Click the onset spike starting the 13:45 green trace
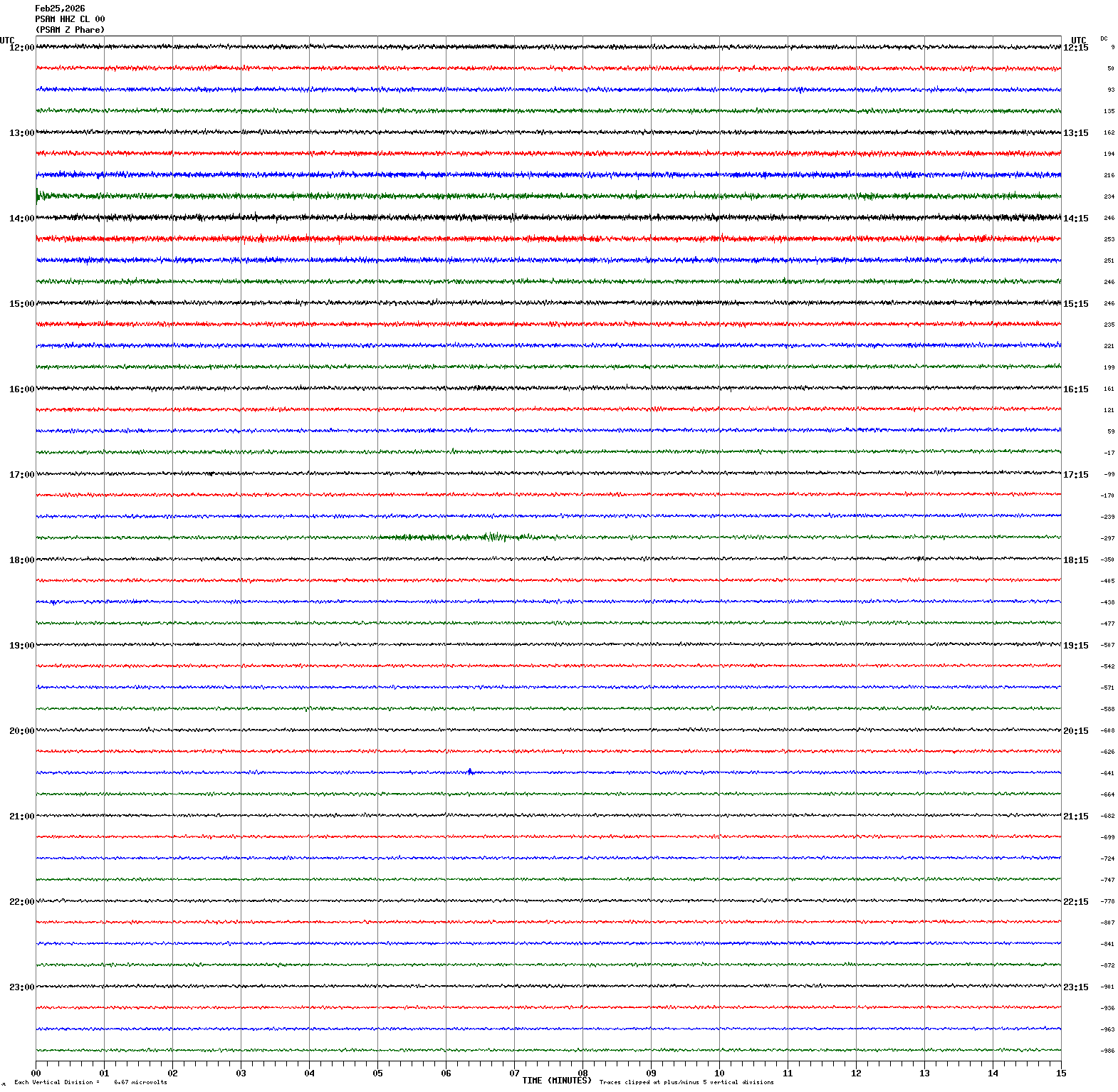This screenshot has width=1118, height=1092. 38,195
